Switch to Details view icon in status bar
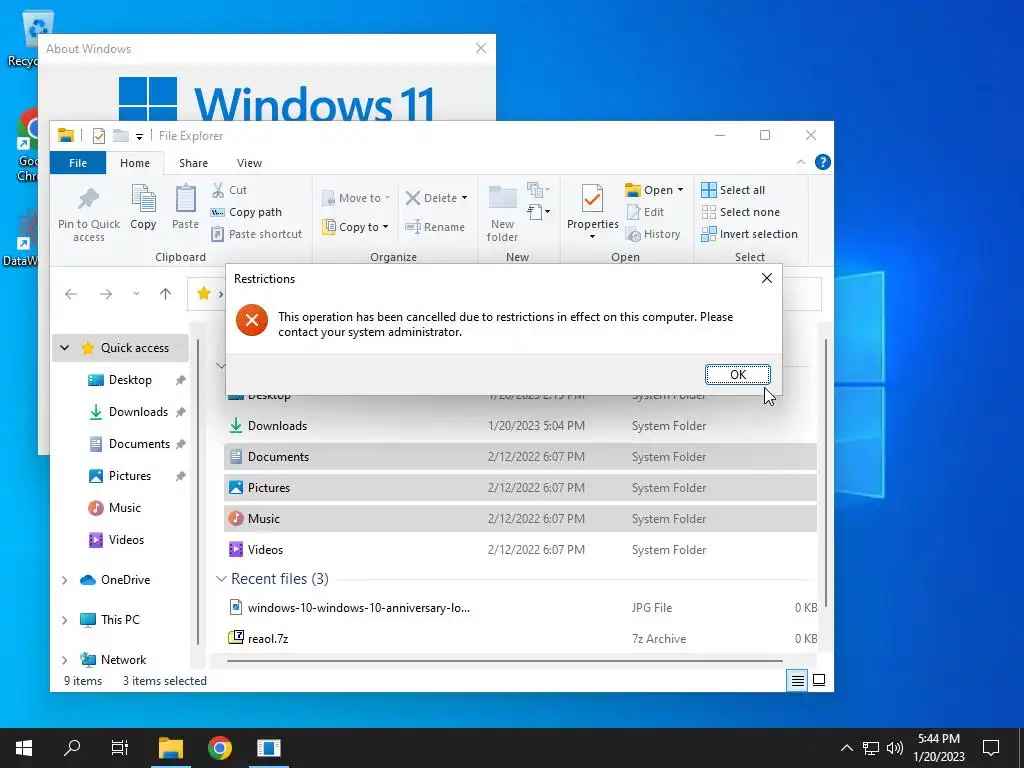 (797, 680)
